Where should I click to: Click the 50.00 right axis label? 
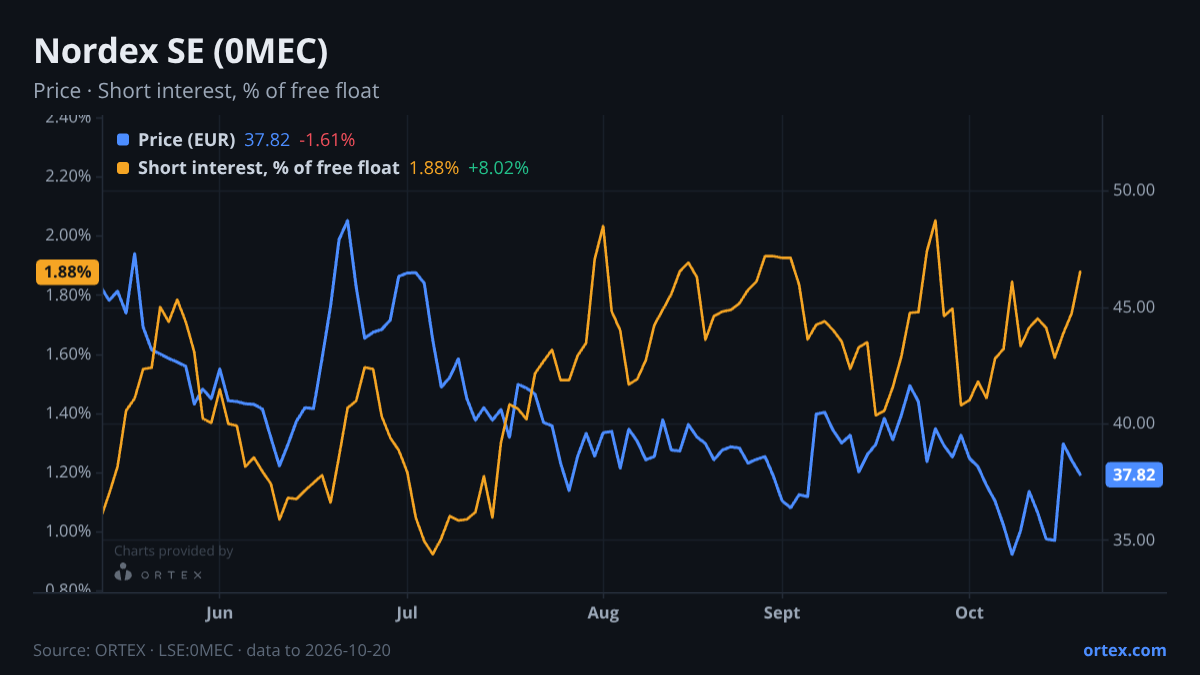click(x=1134, y=190)
